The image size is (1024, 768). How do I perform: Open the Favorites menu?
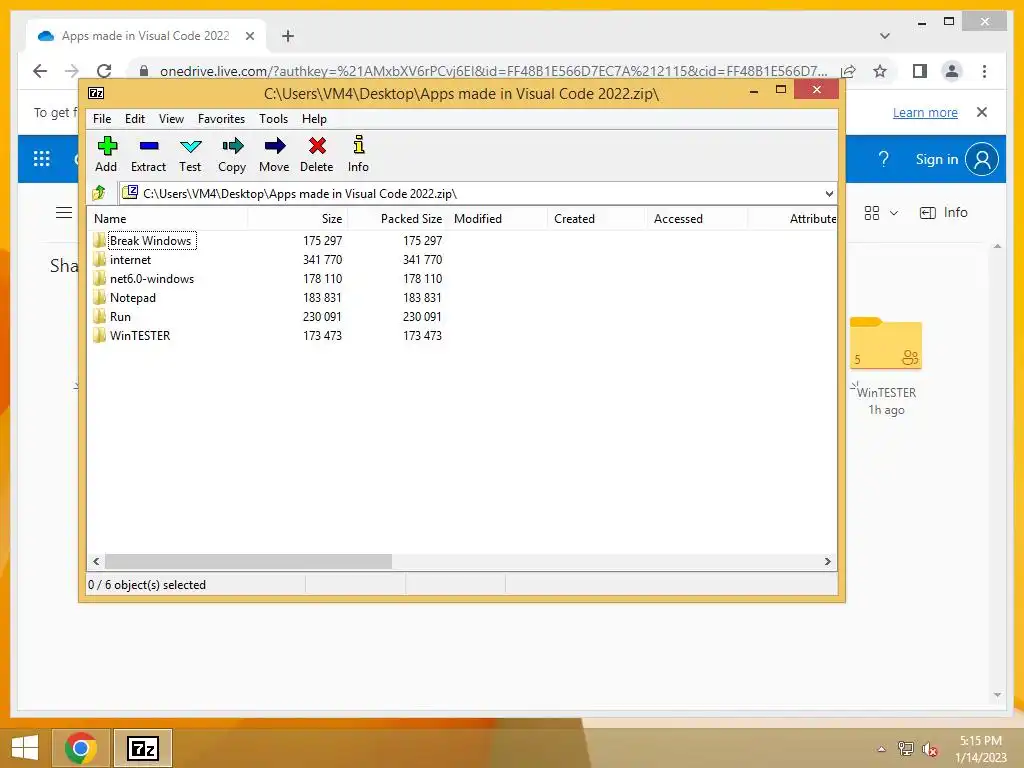pos(221,119)
